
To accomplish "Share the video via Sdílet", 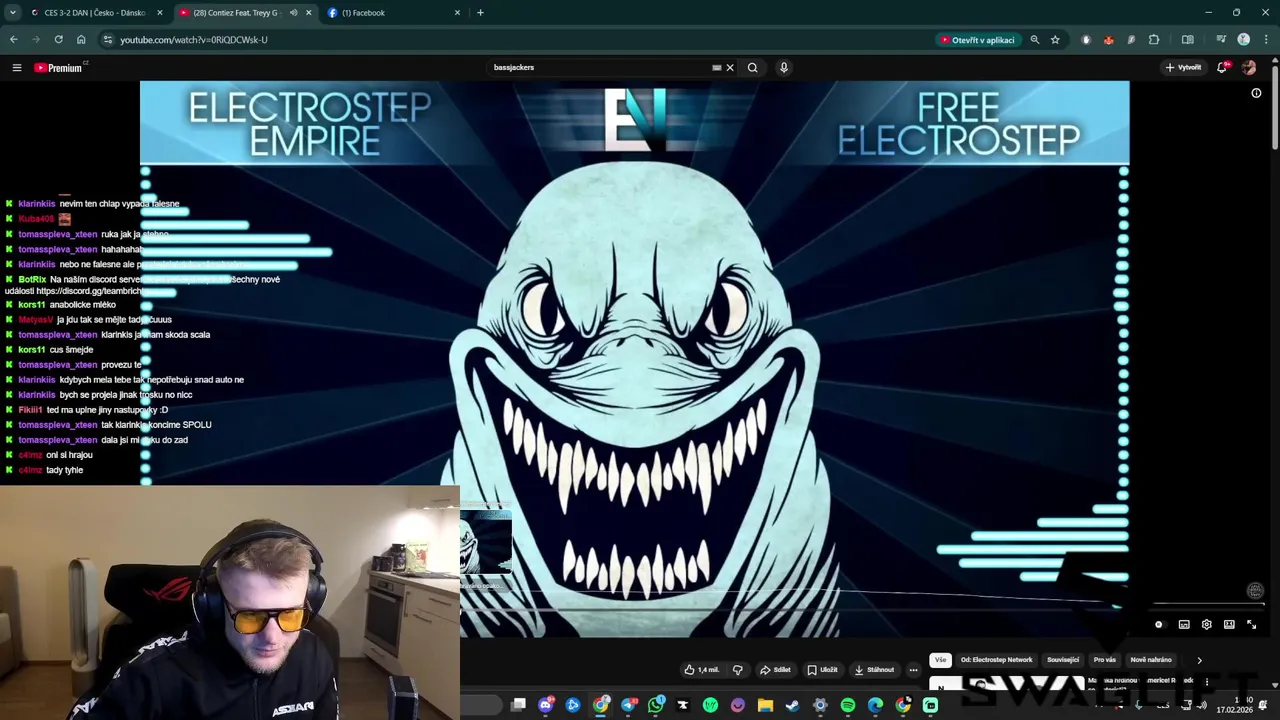I will click(x=775, y=670).
